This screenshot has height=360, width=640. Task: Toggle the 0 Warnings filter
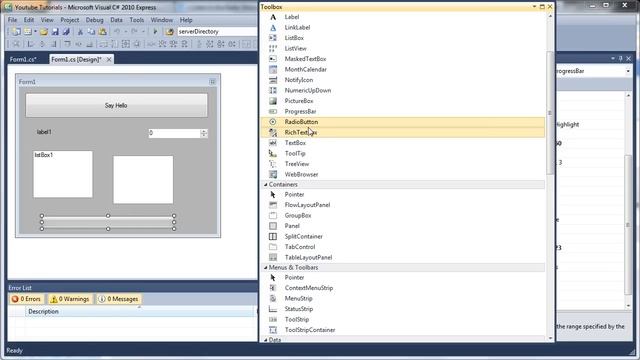pos(70,299)
